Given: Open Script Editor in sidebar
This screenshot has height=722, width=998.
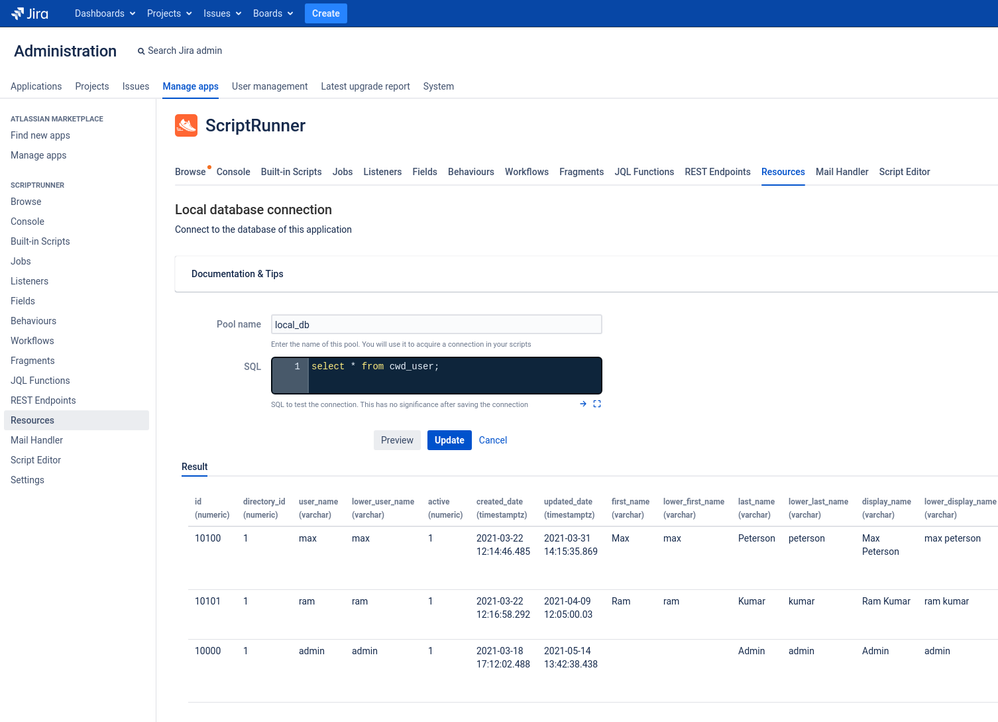Looking at the screenshot, I should click(36, 460).
